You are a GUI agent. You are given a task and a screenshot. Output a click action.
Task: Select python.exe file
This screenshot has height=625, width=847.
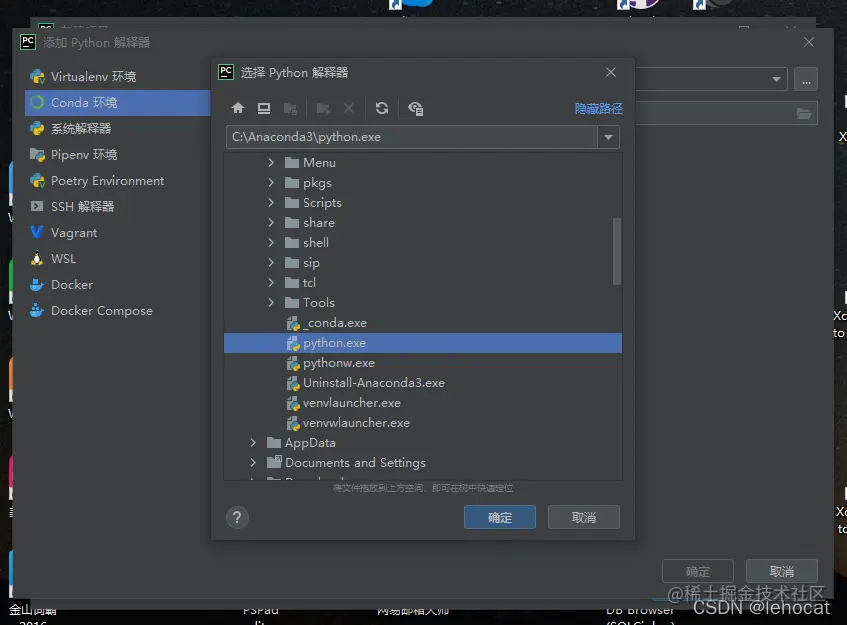pyautogui.click(x=422, y=342)
